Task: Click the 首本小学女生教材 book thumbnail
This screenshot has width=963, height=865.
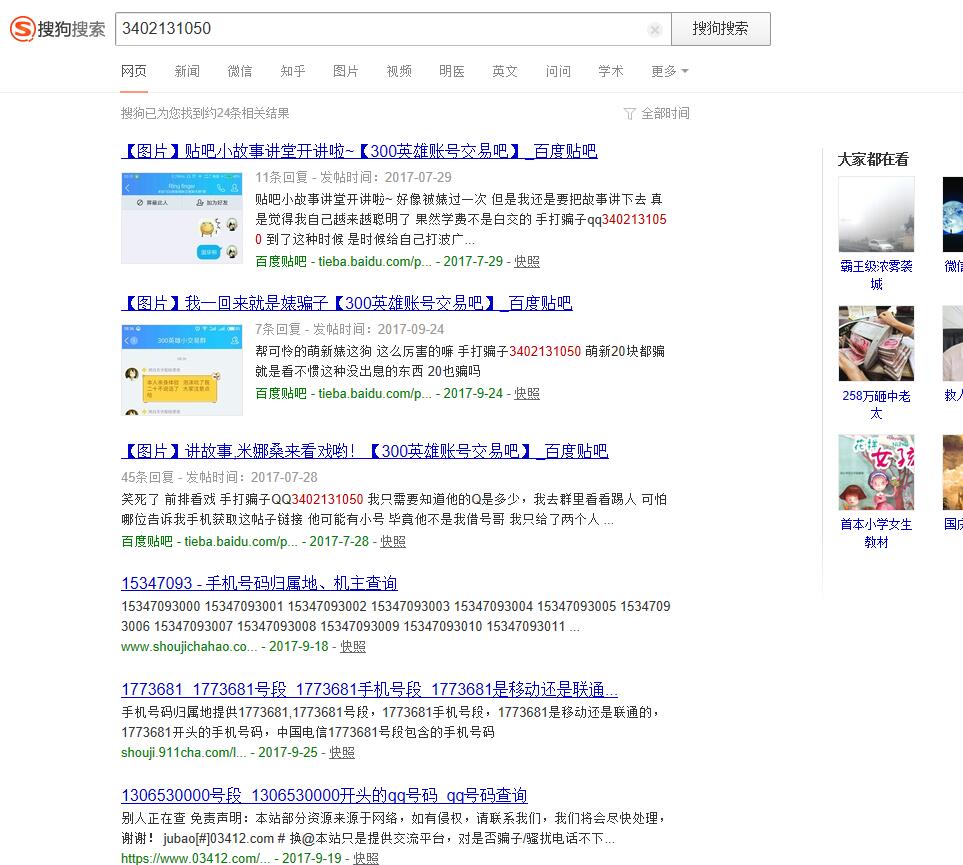Action: [x=876, y=472]
